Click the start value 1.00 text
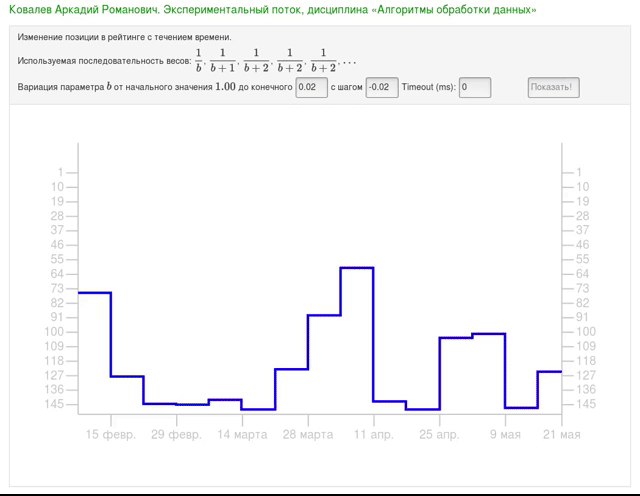 pos(225,87)
